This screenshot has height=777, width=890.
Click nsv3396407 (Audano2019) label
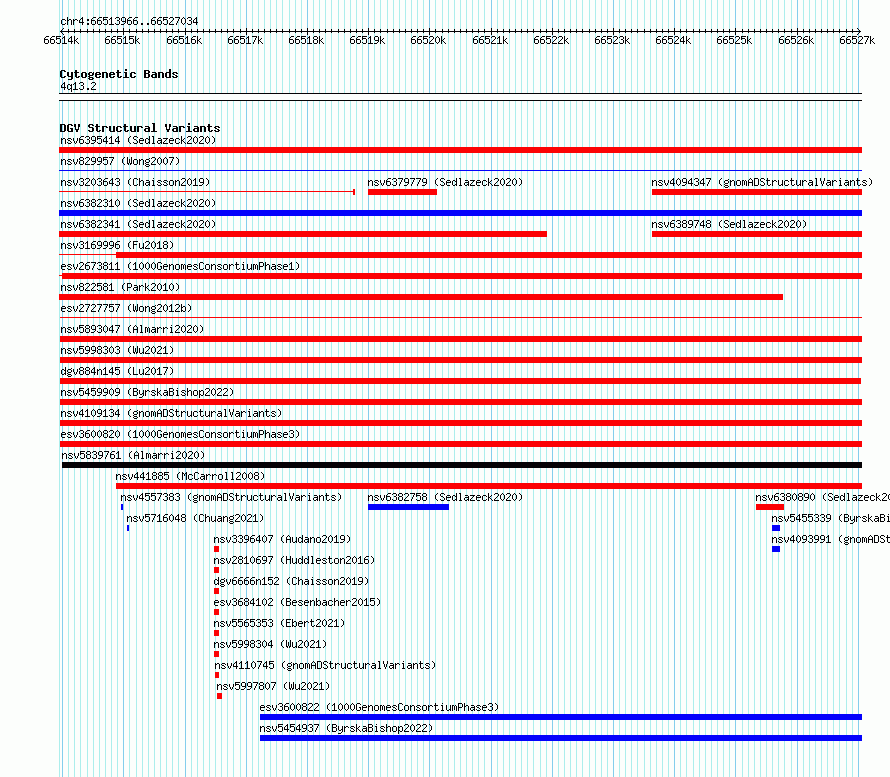pyautogui.click(x=282, y=539)
